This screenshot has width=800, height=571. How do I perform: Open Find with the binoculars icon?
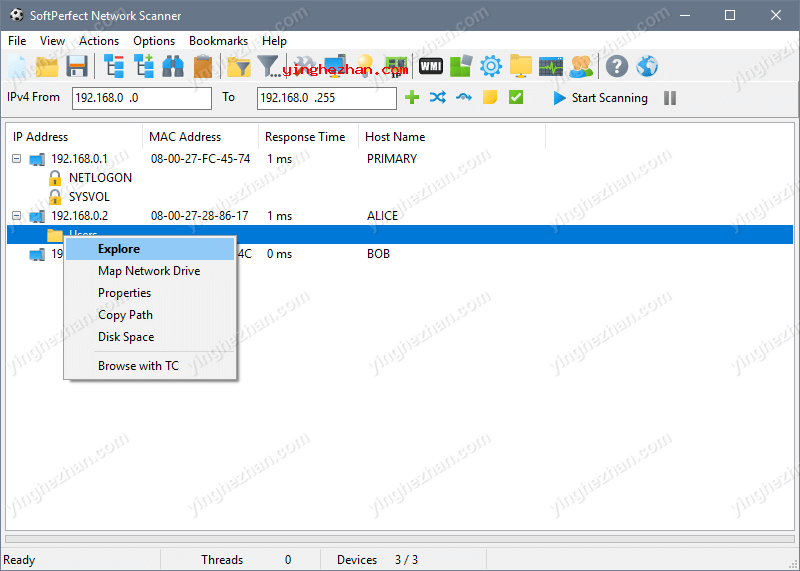(x=173, y=66)
